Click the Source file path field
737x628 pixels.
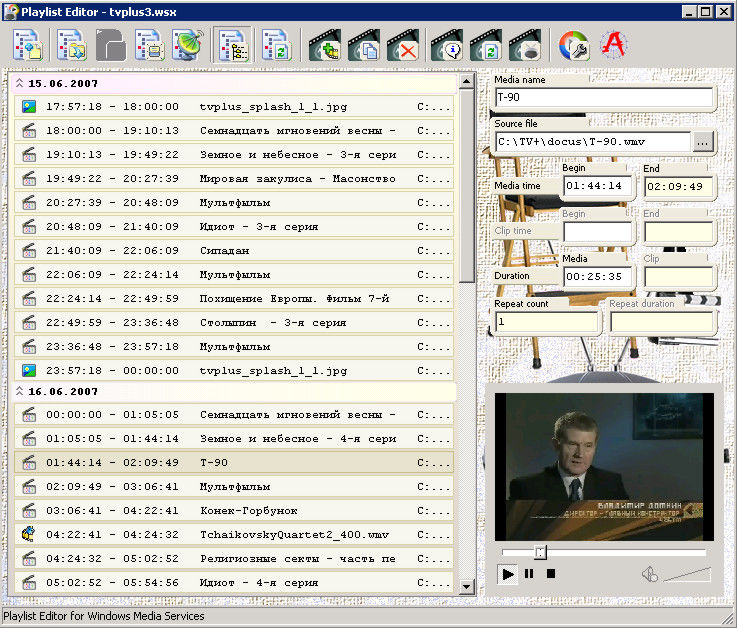(x=593, y=142)
